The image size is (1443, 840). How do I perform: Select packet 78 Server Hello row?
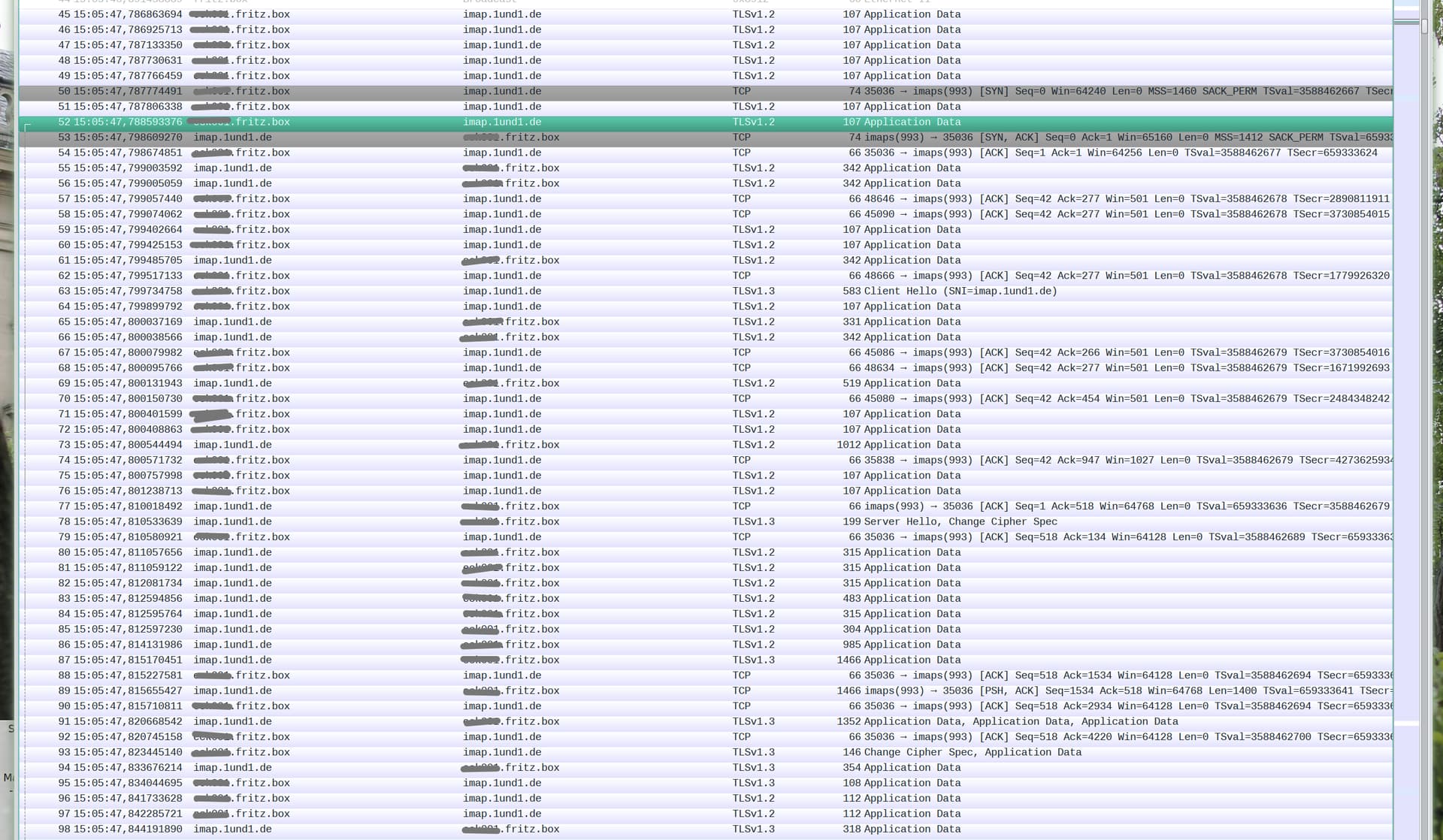706,522
